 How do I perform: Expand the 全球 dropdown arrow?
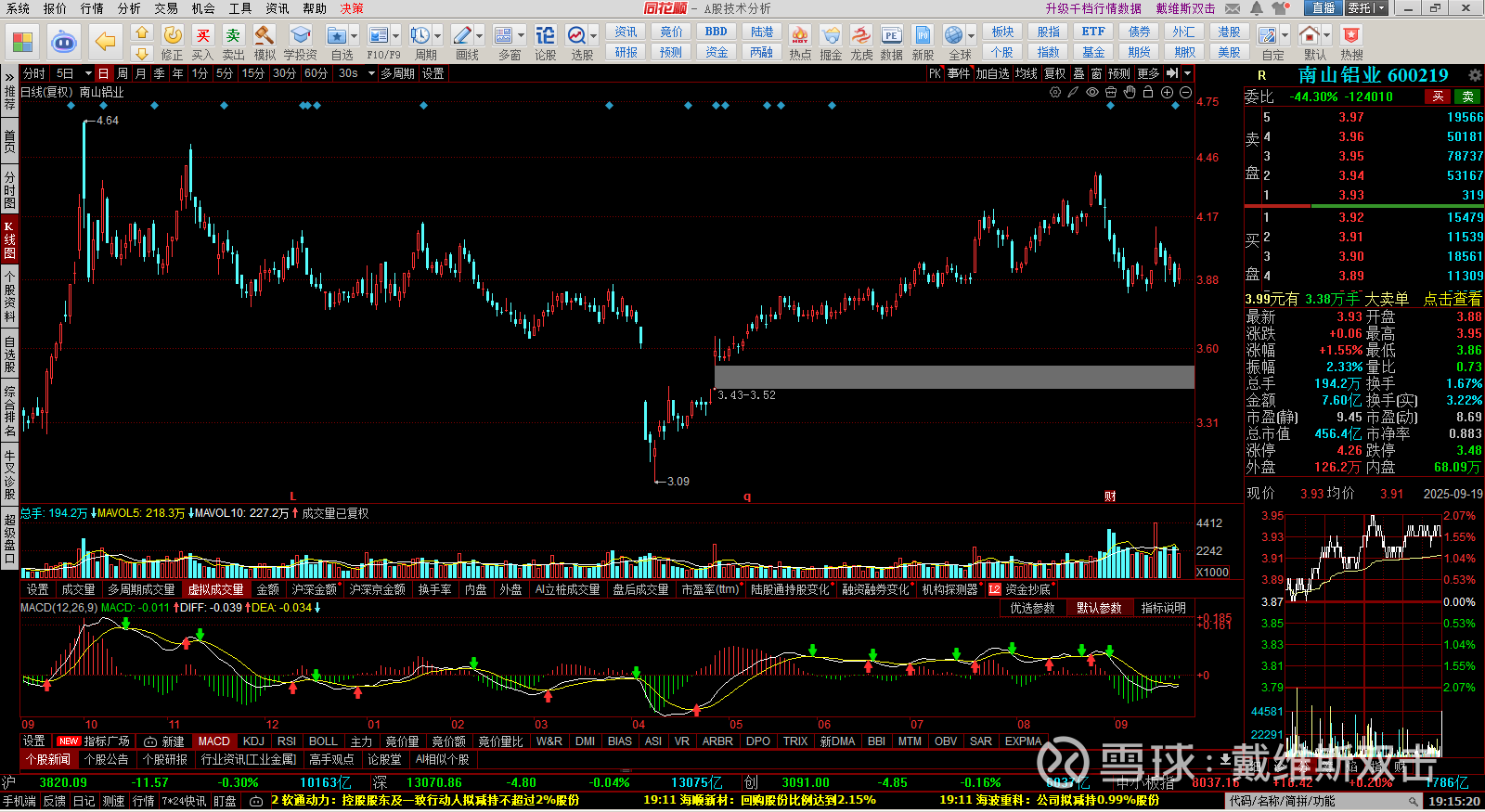point(971,36)
